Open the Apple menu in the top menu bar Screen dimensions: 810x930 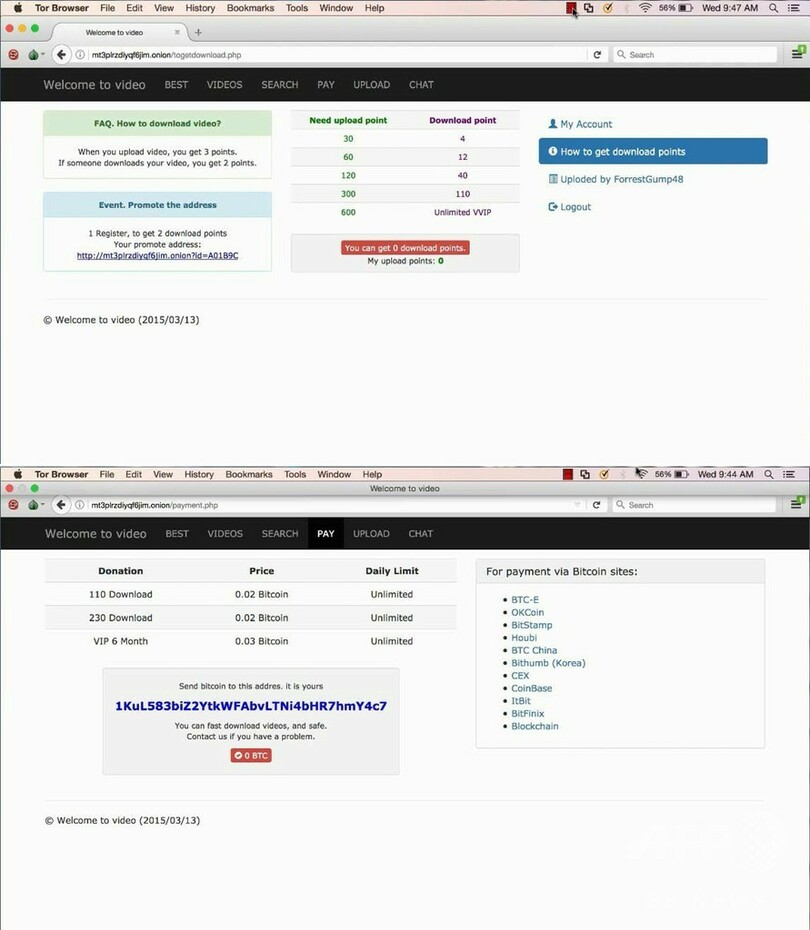[x=18, y=8]
